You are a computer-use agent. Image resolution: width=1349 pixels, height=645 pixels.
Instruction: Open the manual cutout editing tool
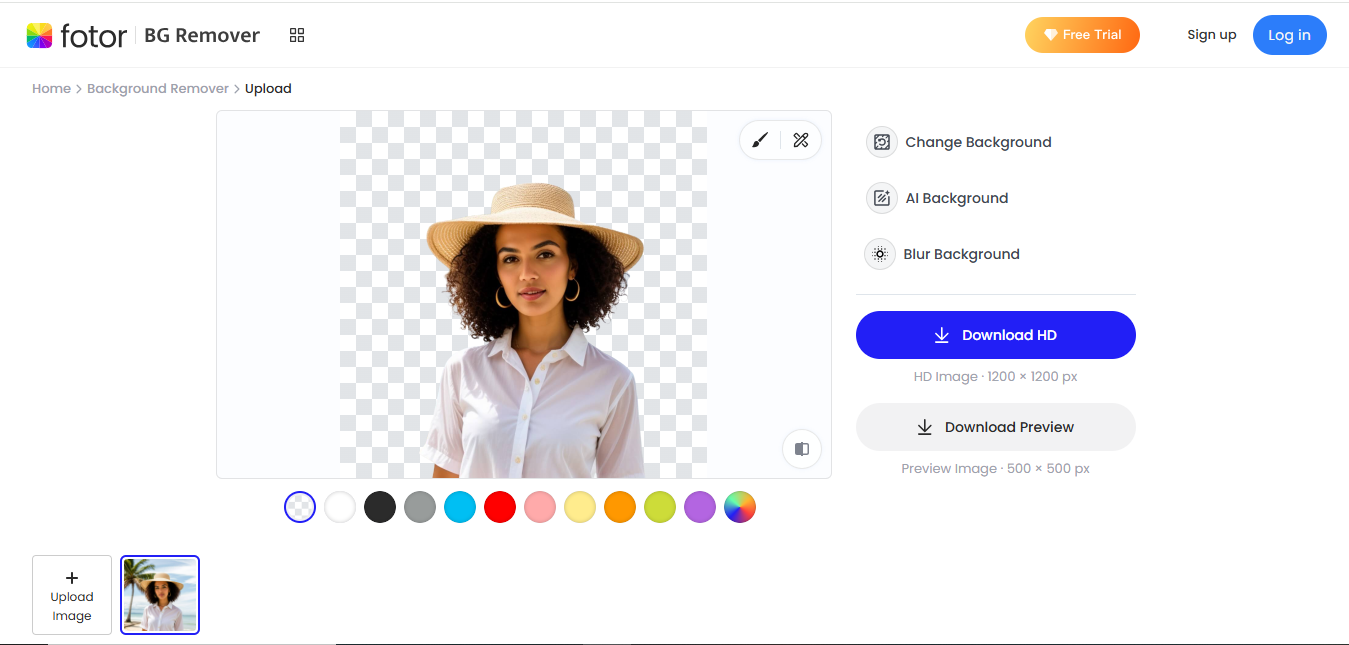coord(800,140)
